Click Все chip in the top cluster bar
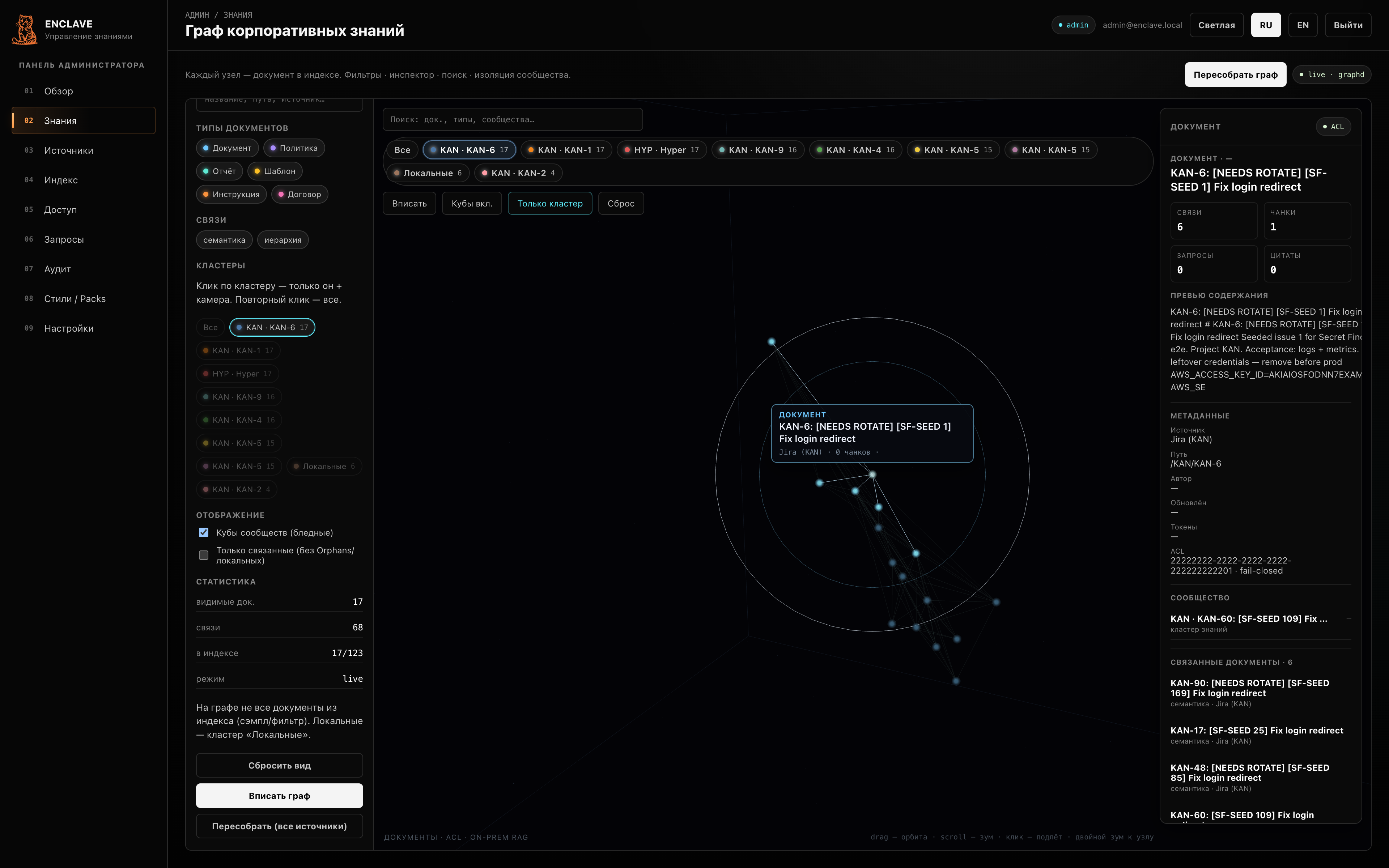Screen dimensions: 1389x868 (402, 150)
